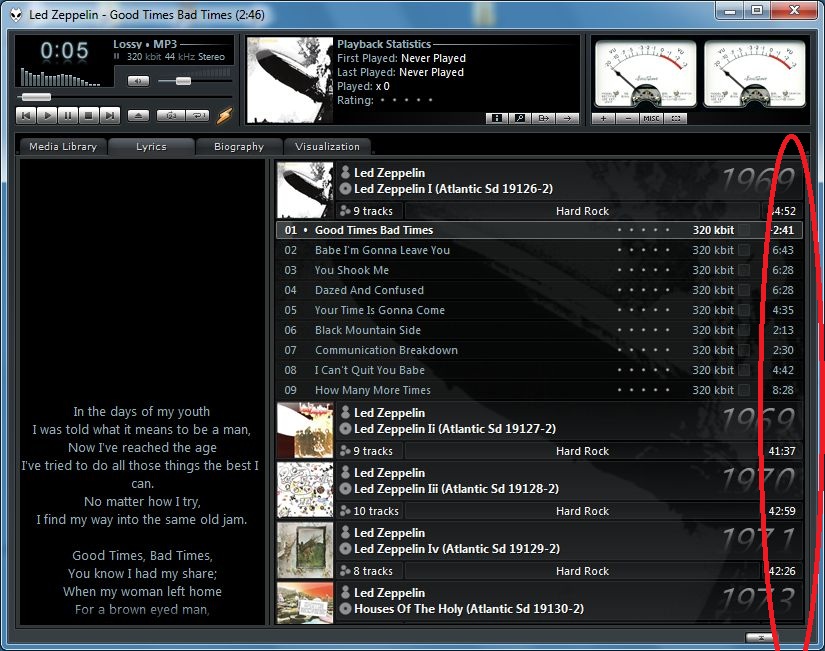Click the song seek bar handle

click(x=36, y=97)
